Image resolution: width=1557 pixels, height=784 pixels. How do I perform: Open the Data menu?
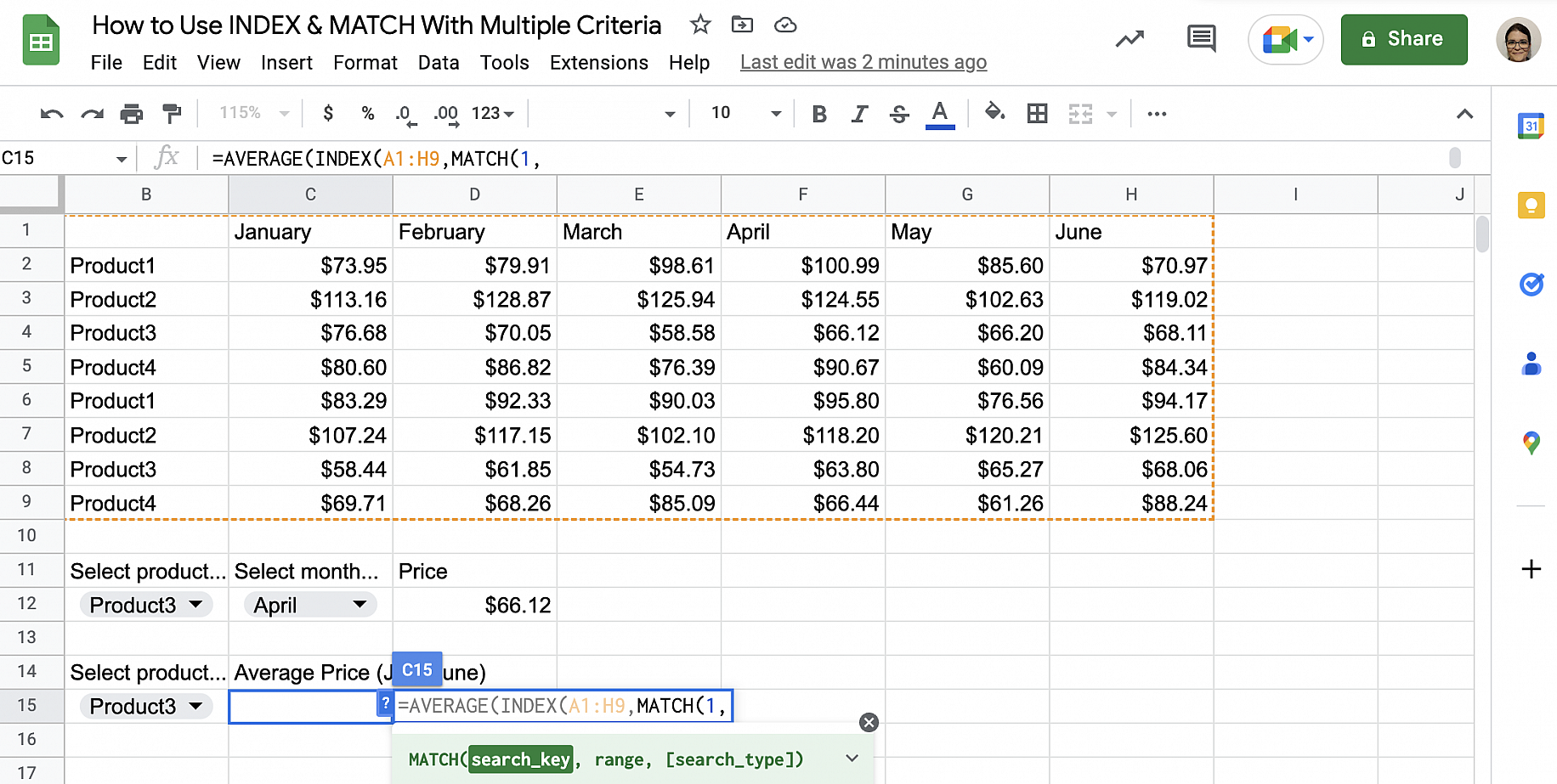tap(439, 63)
